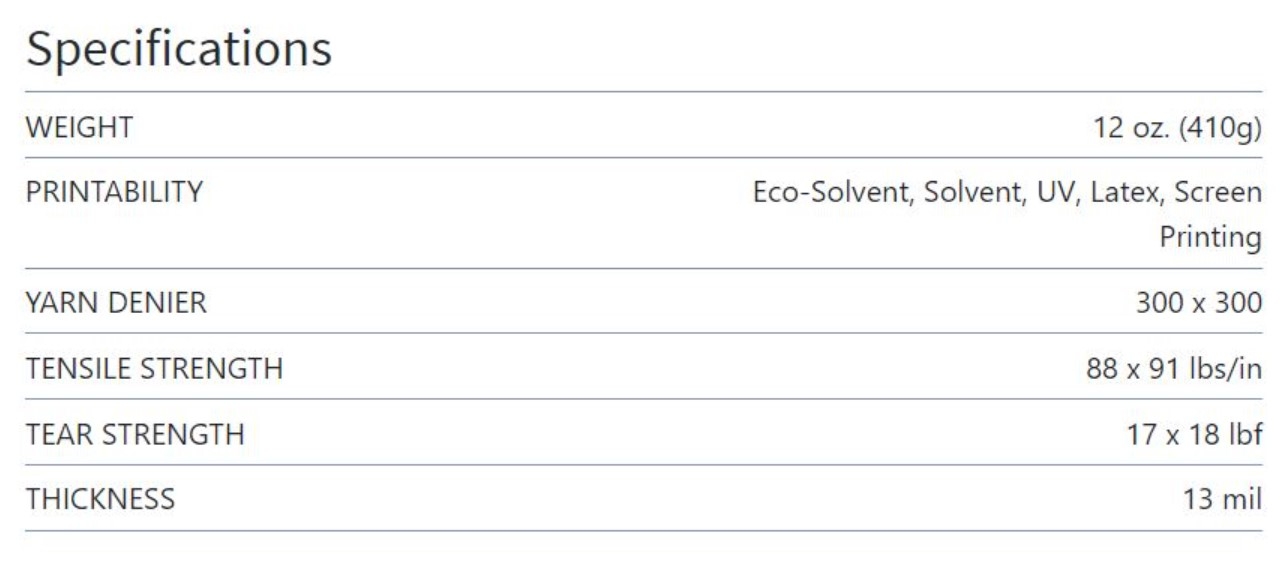Click the Printing word on second line
Viewport: 1288px width, 571px height.
pyautogui.click(x=1211, y=238)
